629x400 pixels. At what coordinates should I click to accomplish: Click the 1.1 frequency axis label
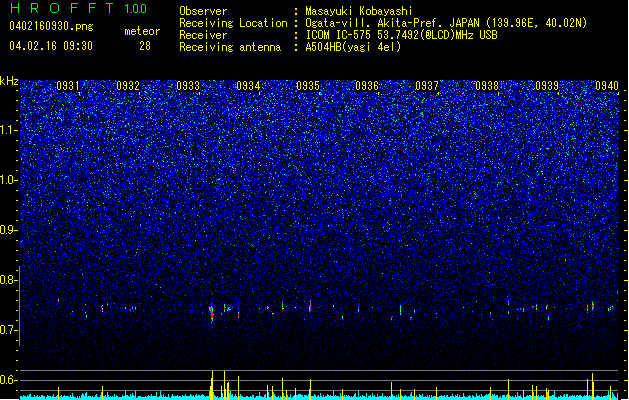tap(9, 130)
